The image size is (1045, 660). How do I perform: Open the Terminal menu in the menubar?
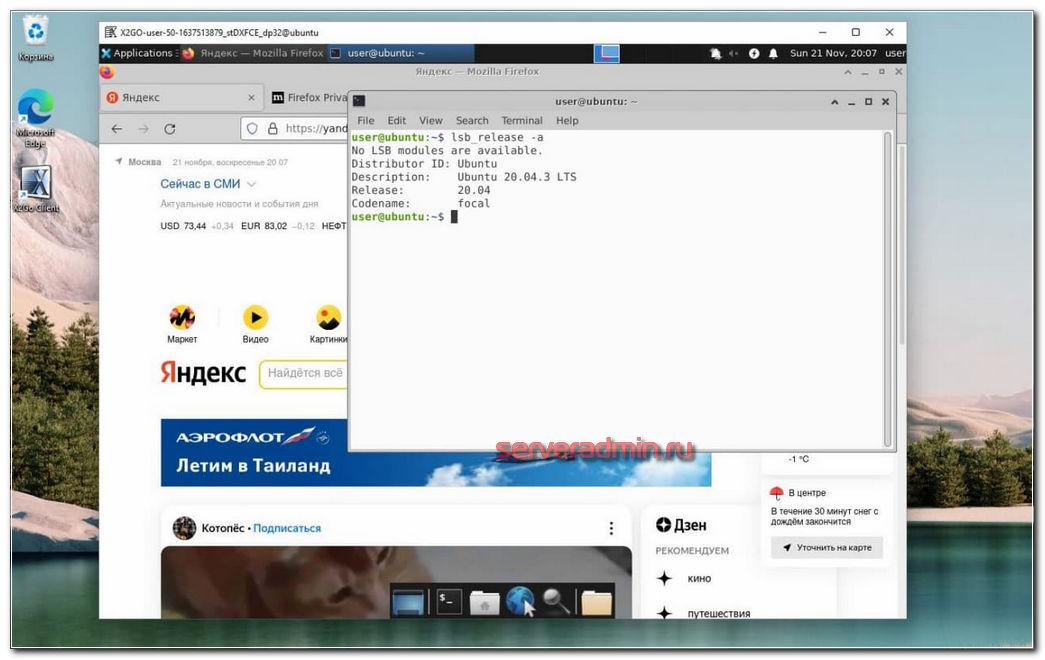tap(522, 120)
